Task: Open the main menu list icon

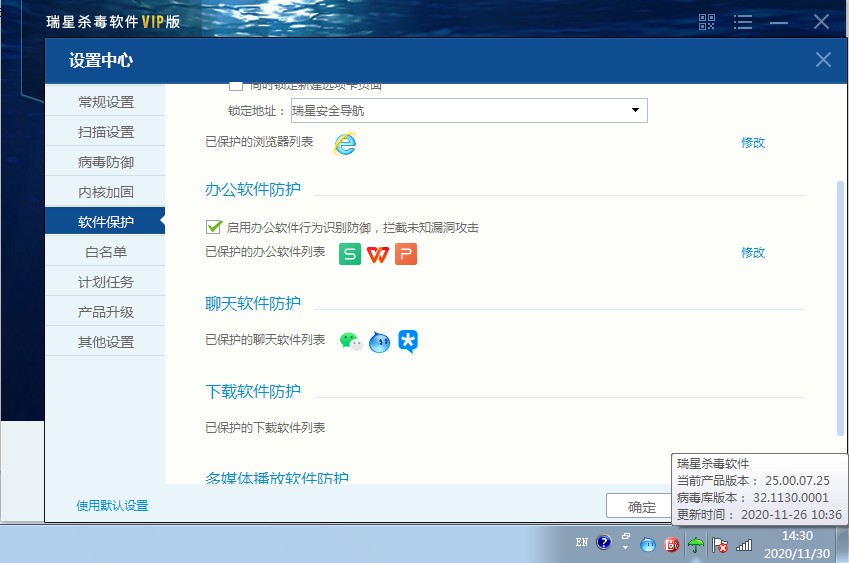Action: coord(743,22)
